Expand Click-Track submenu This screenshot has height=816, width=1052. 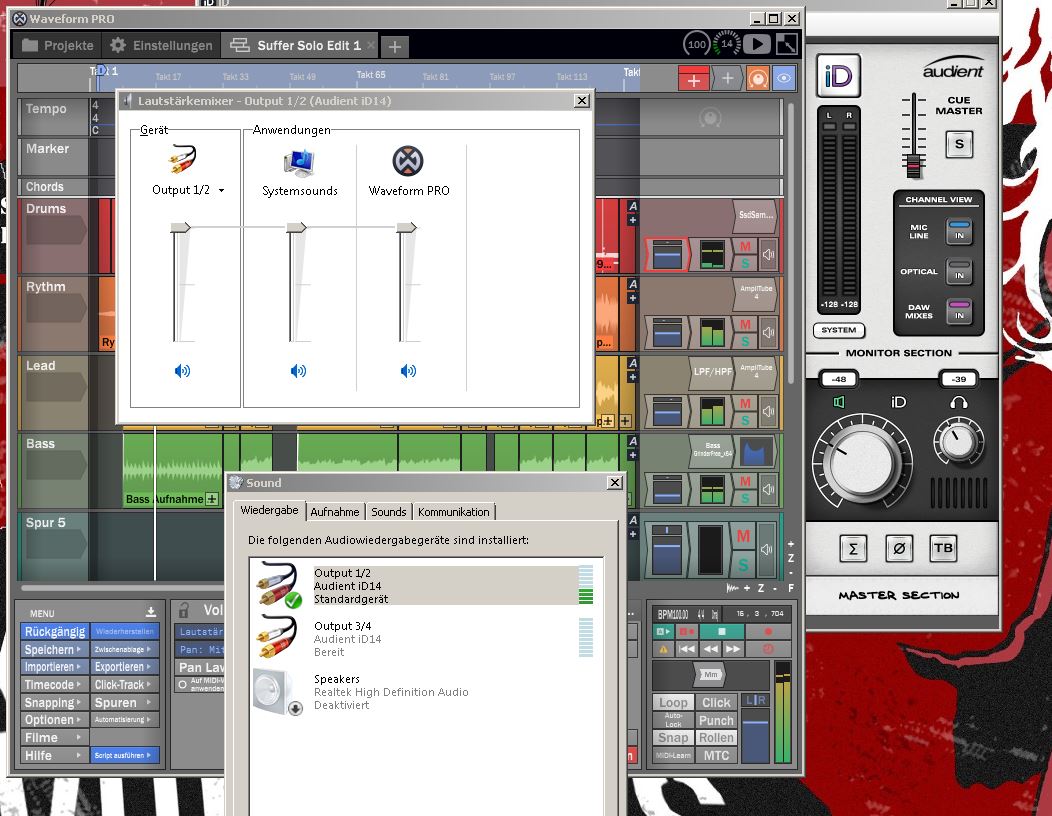point(125,684)
